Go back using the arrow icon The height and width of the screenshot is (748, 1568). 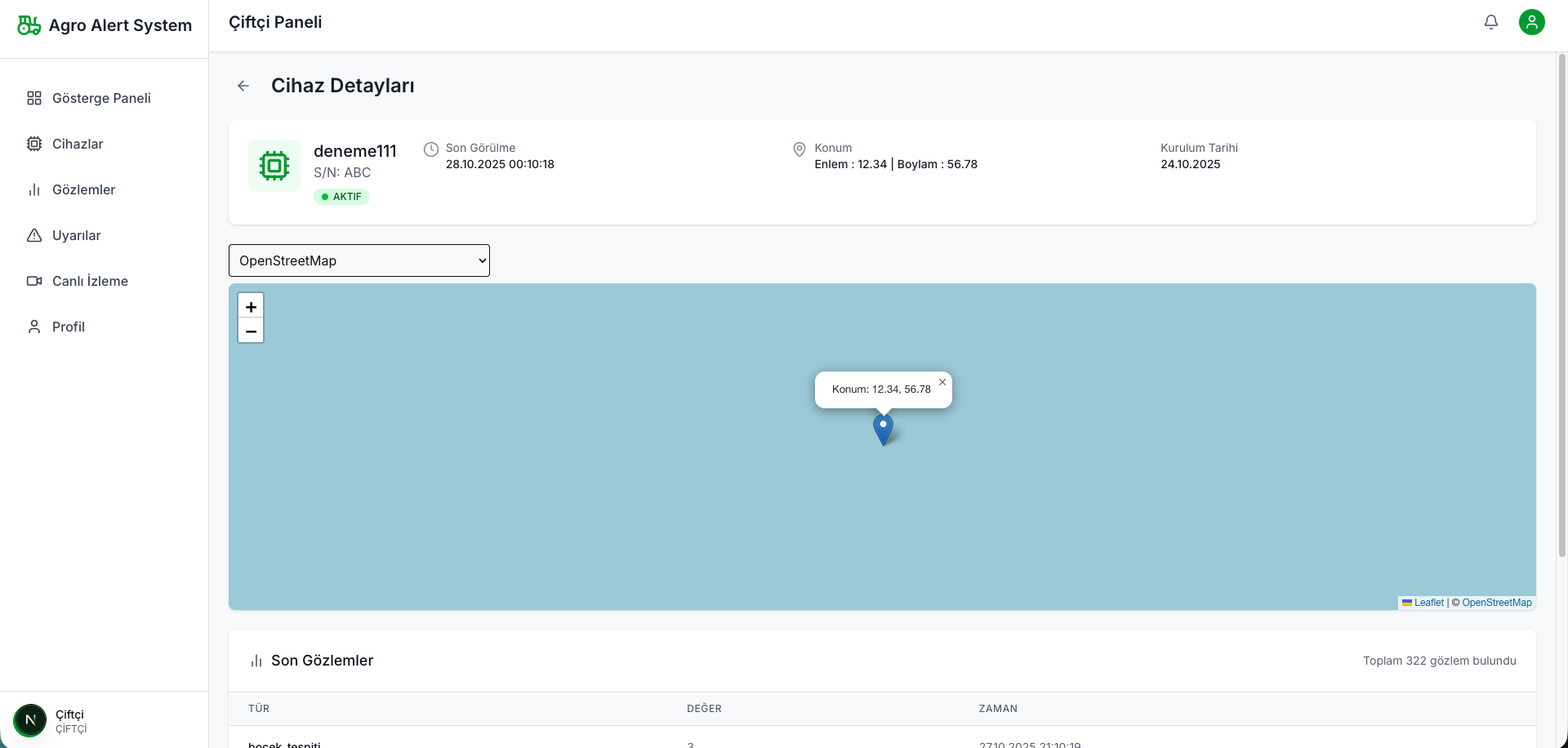[243, 86]
